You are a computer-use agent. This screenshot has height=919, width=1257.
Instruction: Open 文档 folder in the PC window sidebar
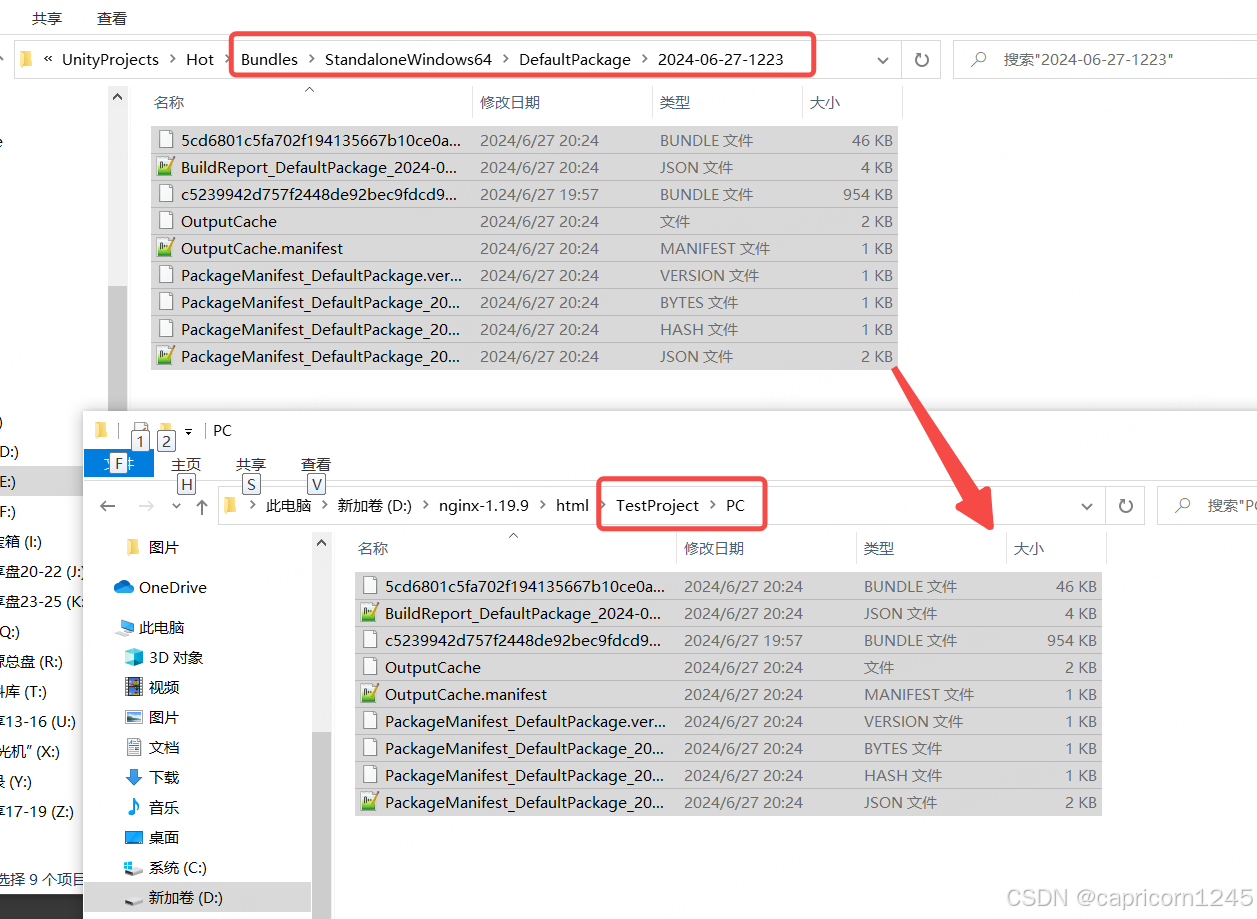point(164,747)
